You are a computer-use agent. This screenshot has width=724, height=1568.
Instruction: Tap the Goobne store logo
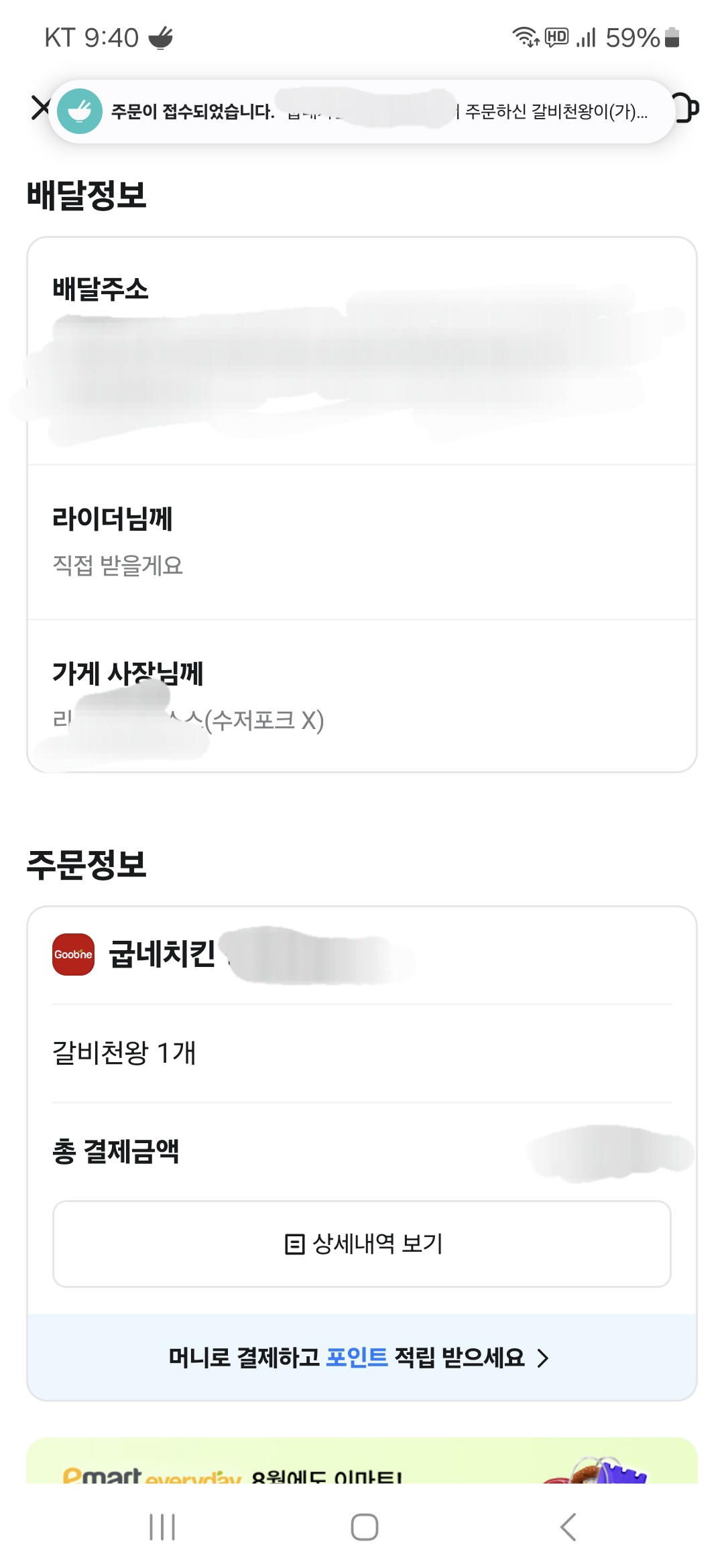coord(74,954)
